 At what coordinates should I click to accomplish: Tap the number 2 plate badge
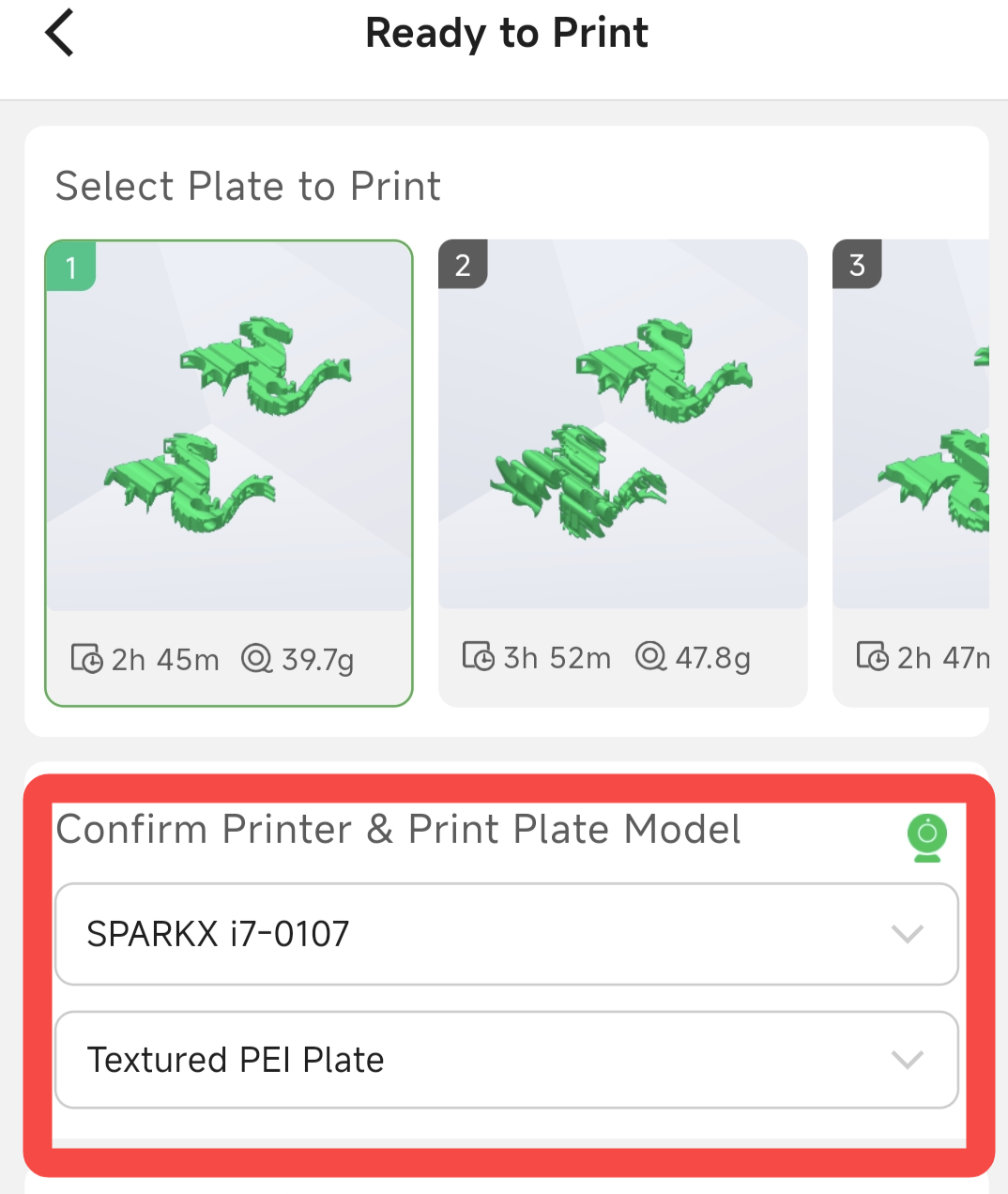coord(463,265)
